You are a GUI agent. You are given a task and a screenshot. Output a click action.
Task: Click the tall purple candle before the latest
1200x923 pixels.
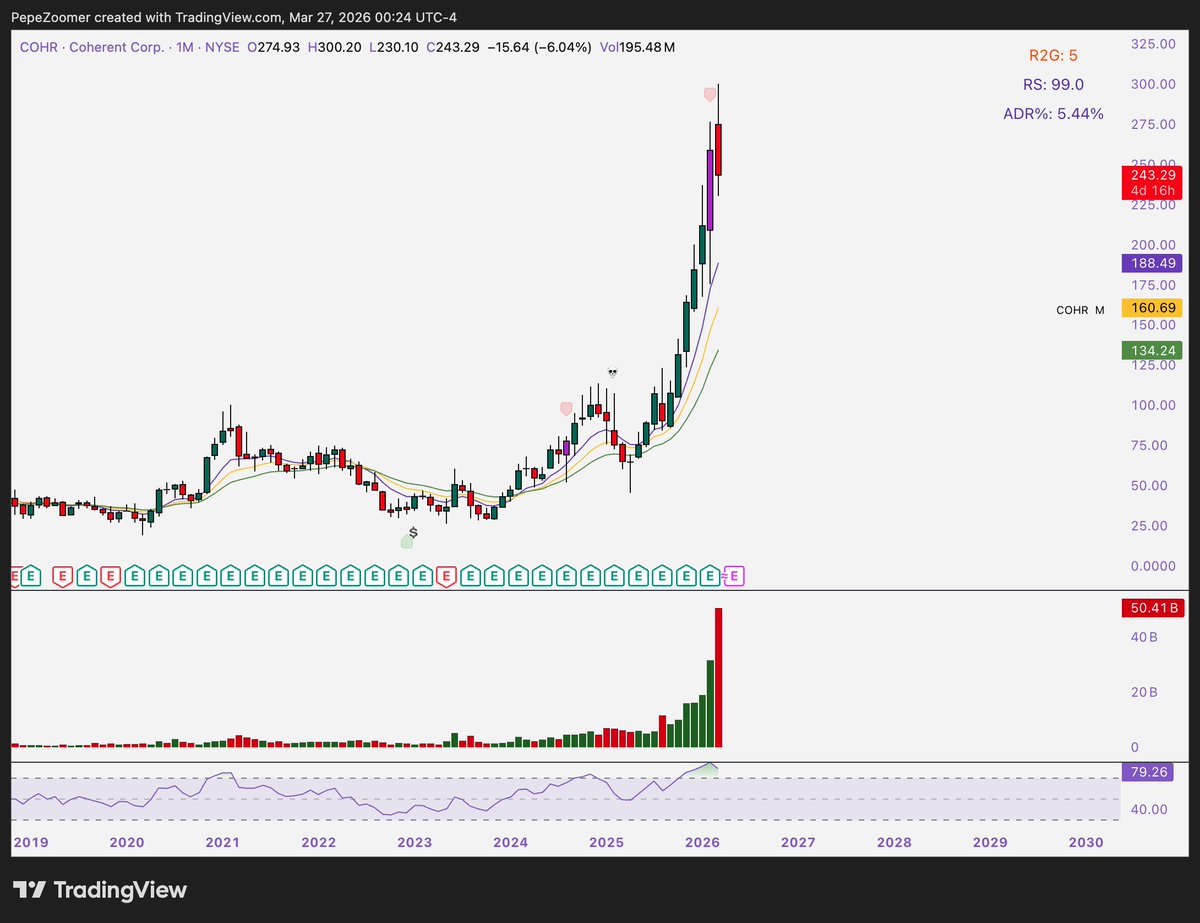pyautogui.click(x=710, y=190)
